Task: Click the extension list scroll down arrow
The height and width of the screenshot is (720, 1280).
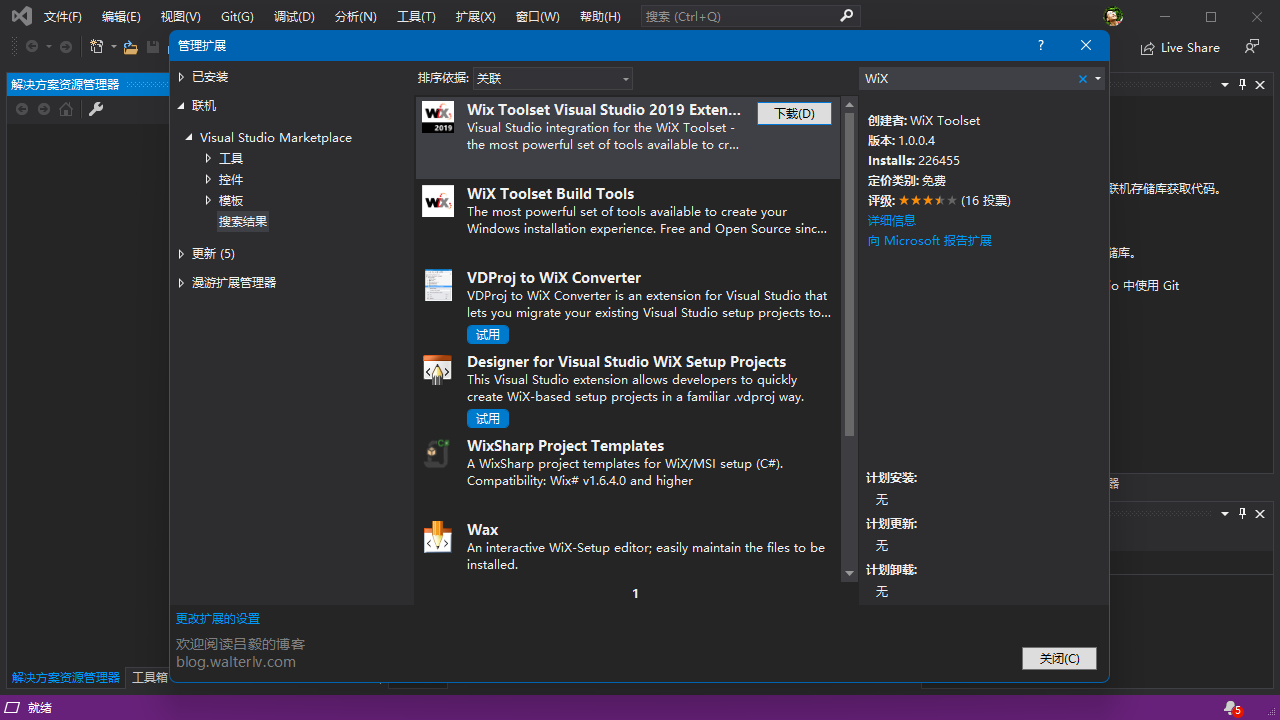Action: (x=849, y=573)
